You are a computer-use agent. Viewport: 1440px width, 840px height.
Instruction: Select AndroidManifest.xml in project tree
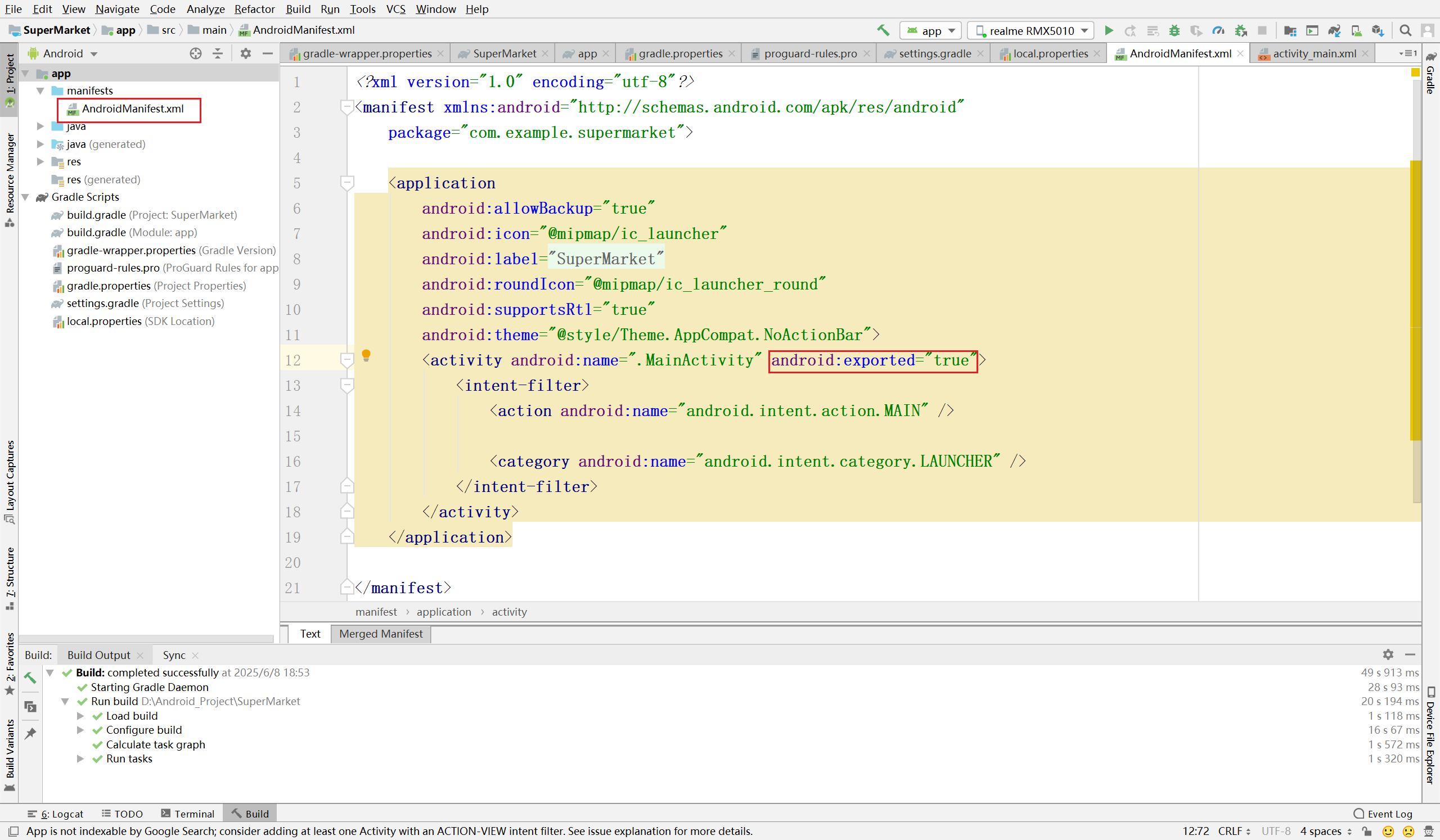coord(132,109)
